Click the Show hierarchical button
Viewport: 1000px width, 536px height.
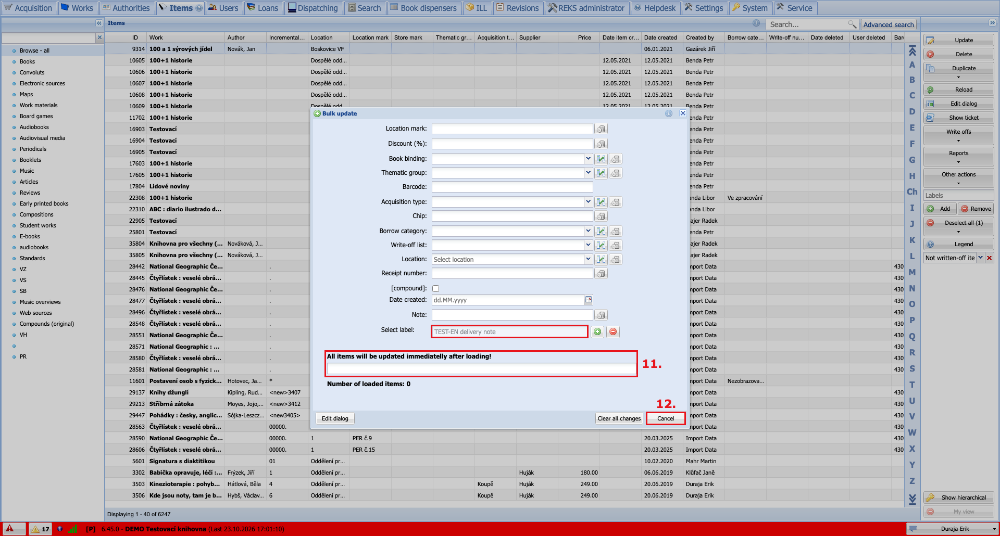click(x=958, y=498)
